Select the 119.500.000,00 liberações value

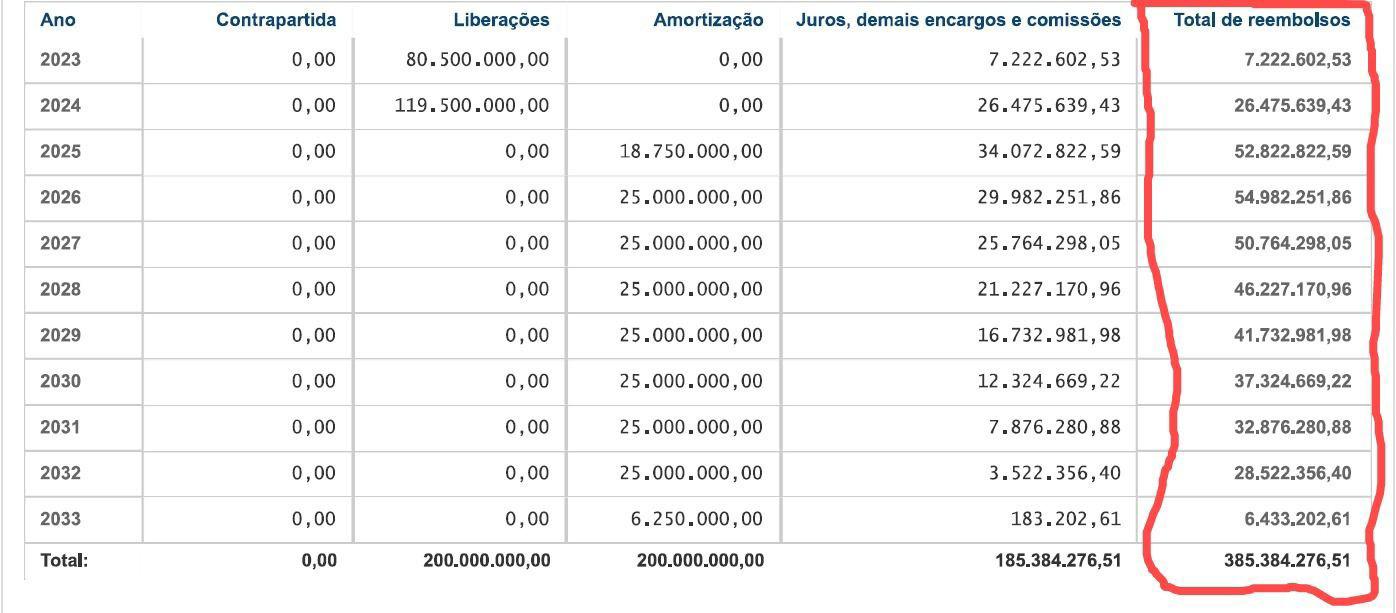[471, 106]
